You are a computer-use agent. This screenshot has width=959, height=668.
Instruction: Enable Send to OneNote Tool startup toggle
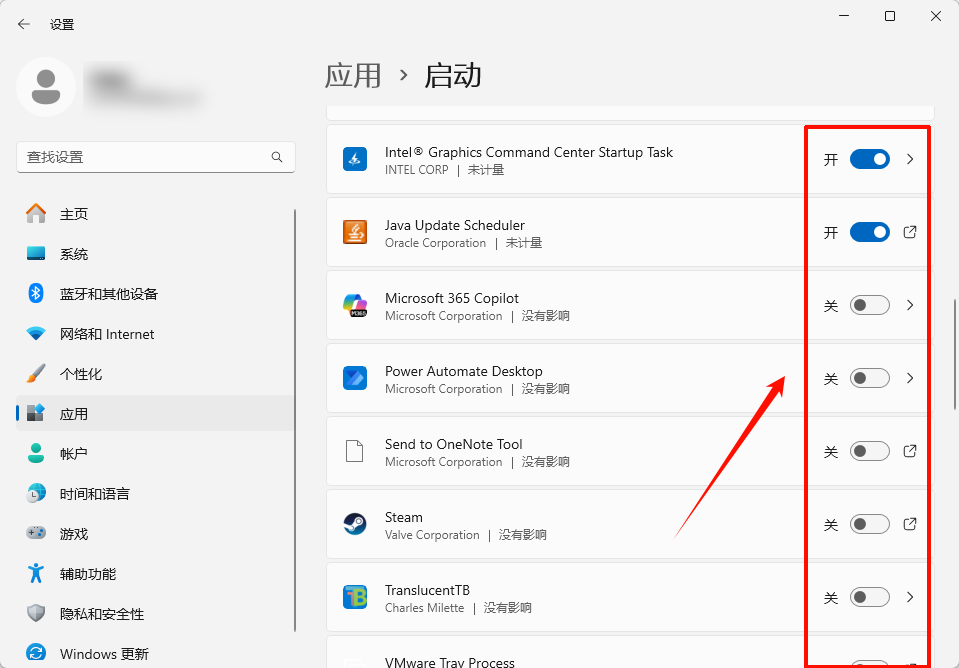click(870, 451)
